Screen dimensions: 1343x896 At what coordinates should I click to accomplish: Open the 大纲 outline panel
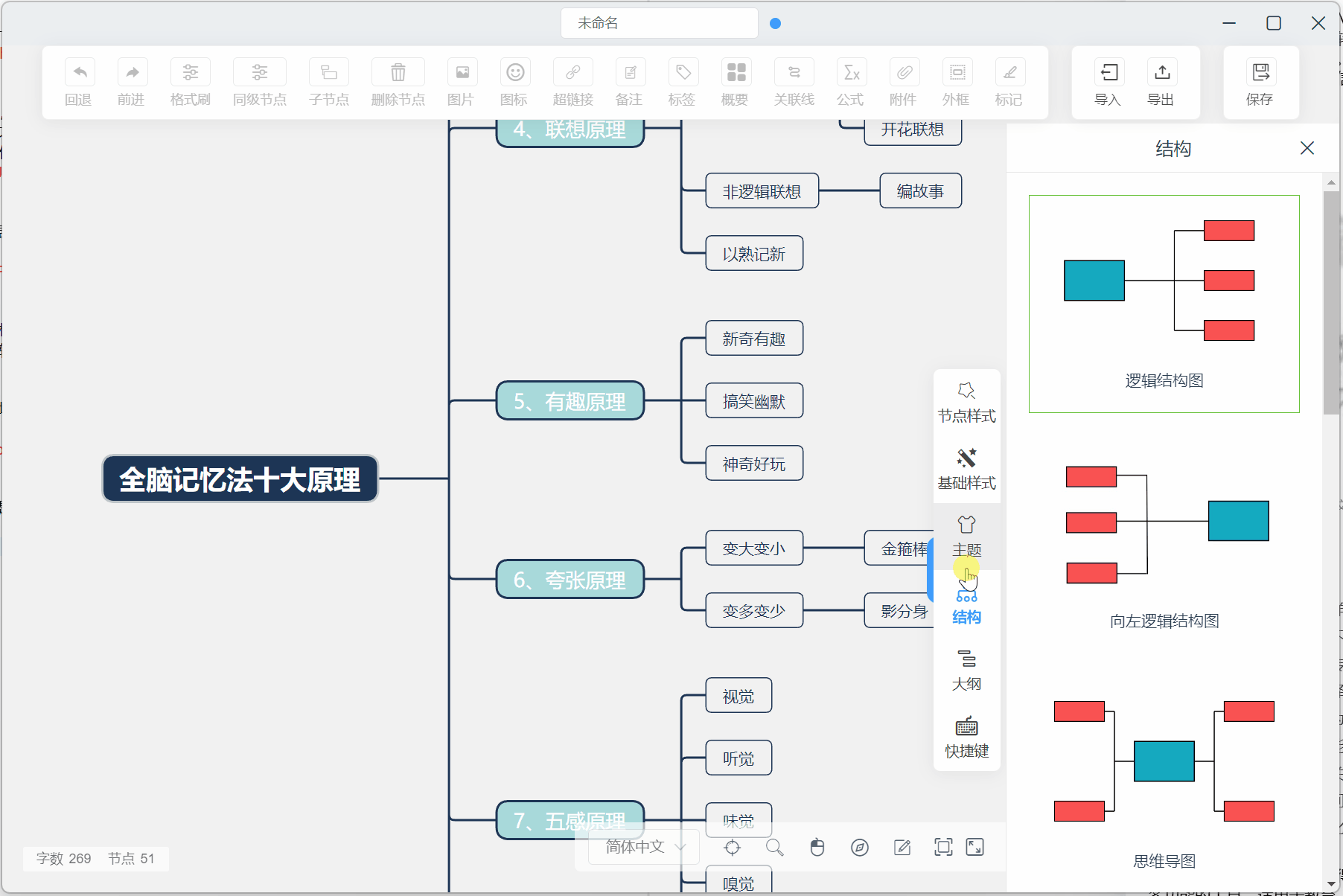pyautogui.click(x=966, y=671)
